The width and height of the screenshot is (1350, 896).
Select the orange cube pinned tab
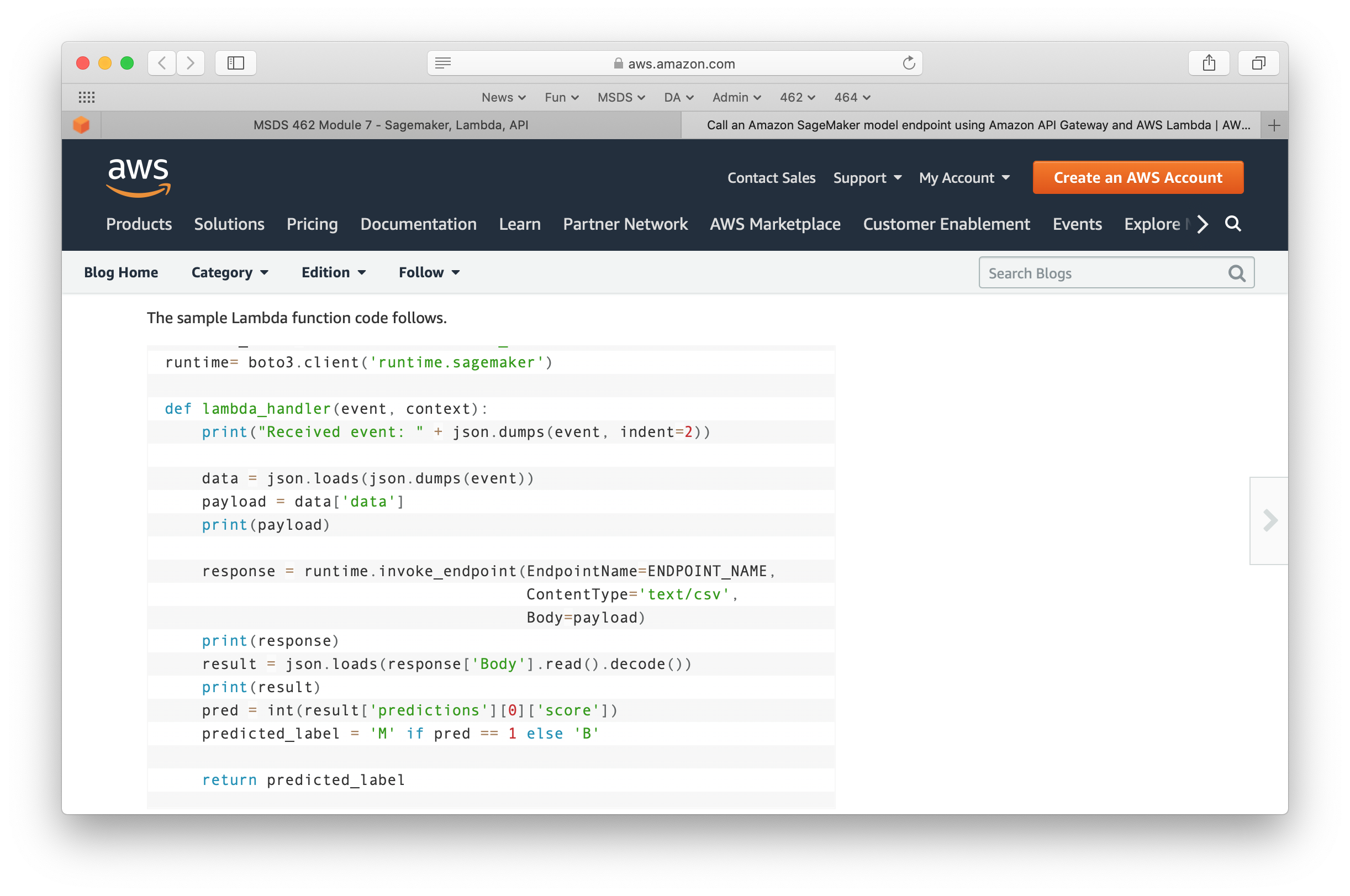click(82, 125)
